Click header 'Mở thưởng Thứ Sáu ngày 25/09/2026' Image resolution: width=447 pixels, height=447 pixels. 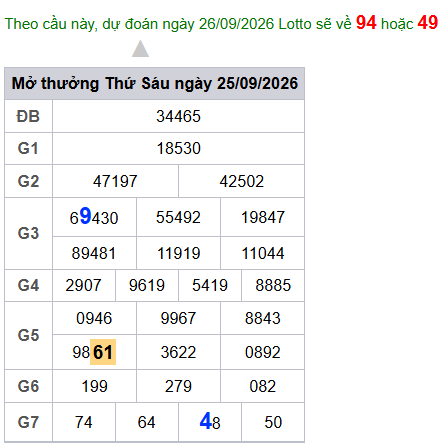point(155,83)
